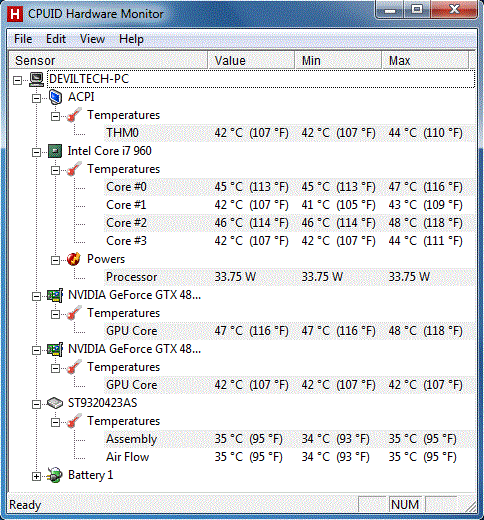Collapse the ST9320423AS node
Screen dimensions: 484x520
pyautogui.click(x=37, y=404)
